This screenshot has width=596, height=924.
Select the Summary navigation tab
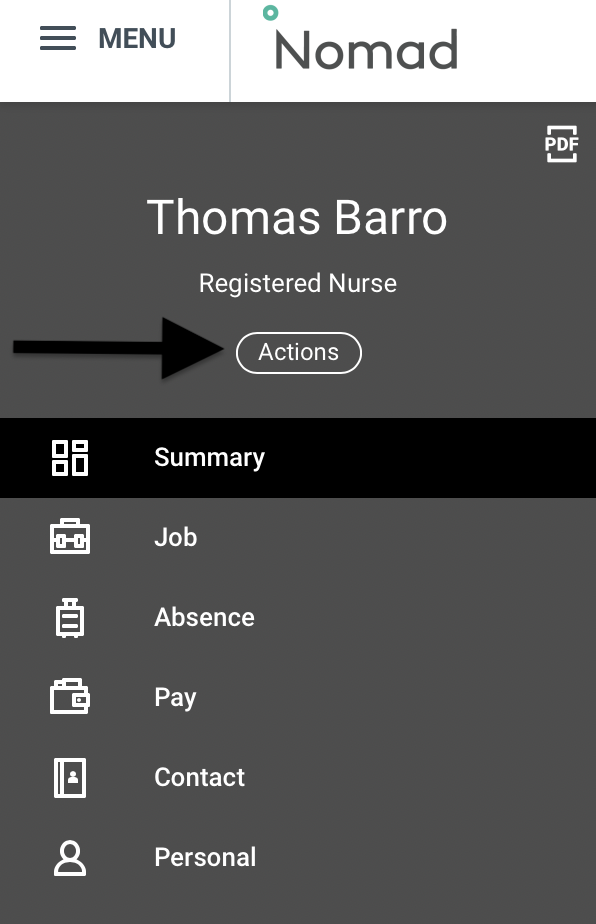pyautogui.click(x=209, y=457)
